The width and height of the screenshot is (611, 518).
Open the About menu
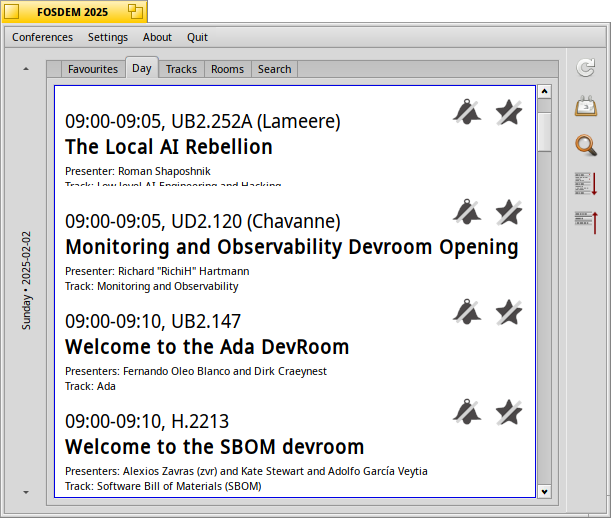[157, 37]
